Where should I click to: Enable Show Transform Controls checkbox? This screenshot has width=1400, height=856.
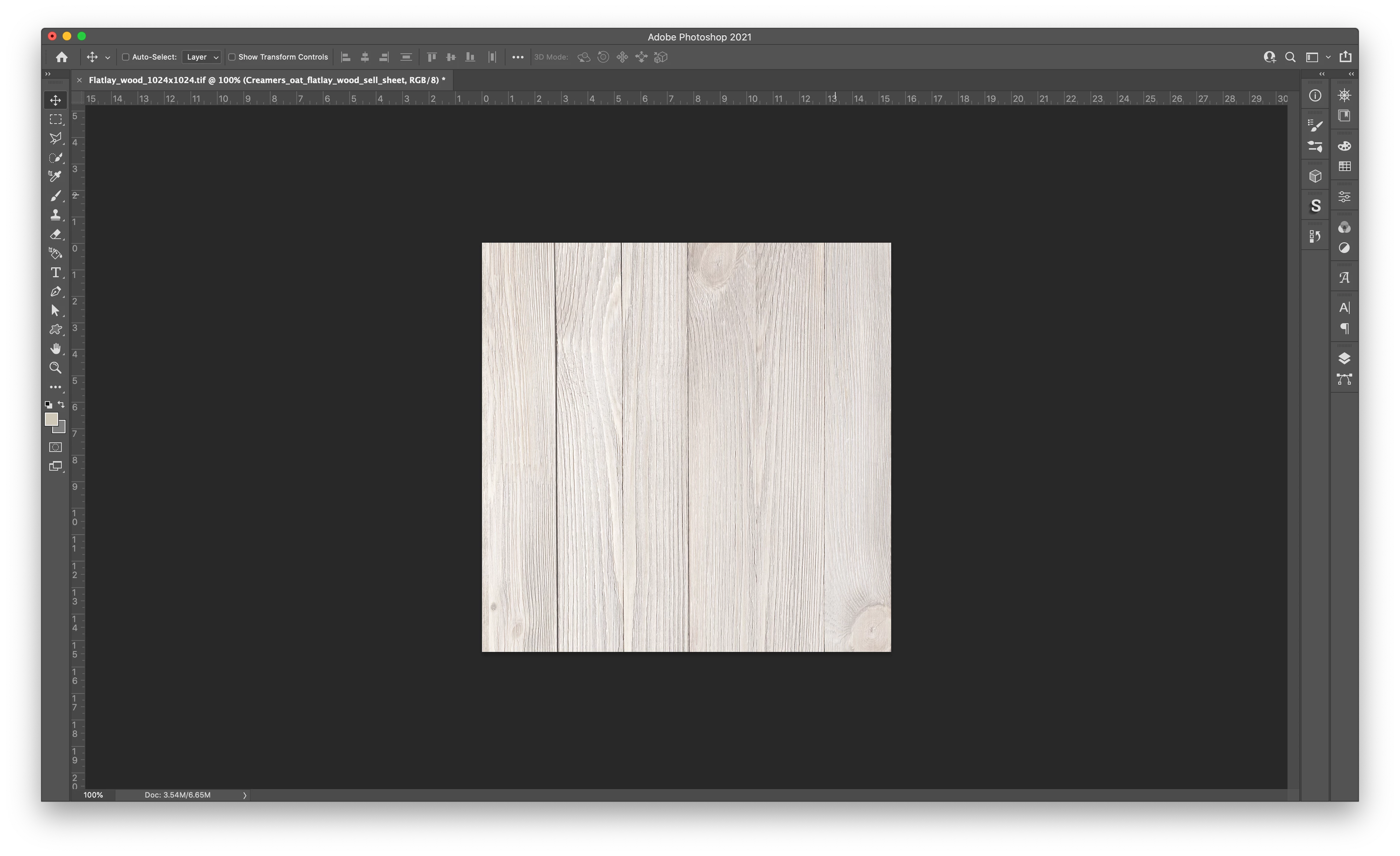pos(232,57)
